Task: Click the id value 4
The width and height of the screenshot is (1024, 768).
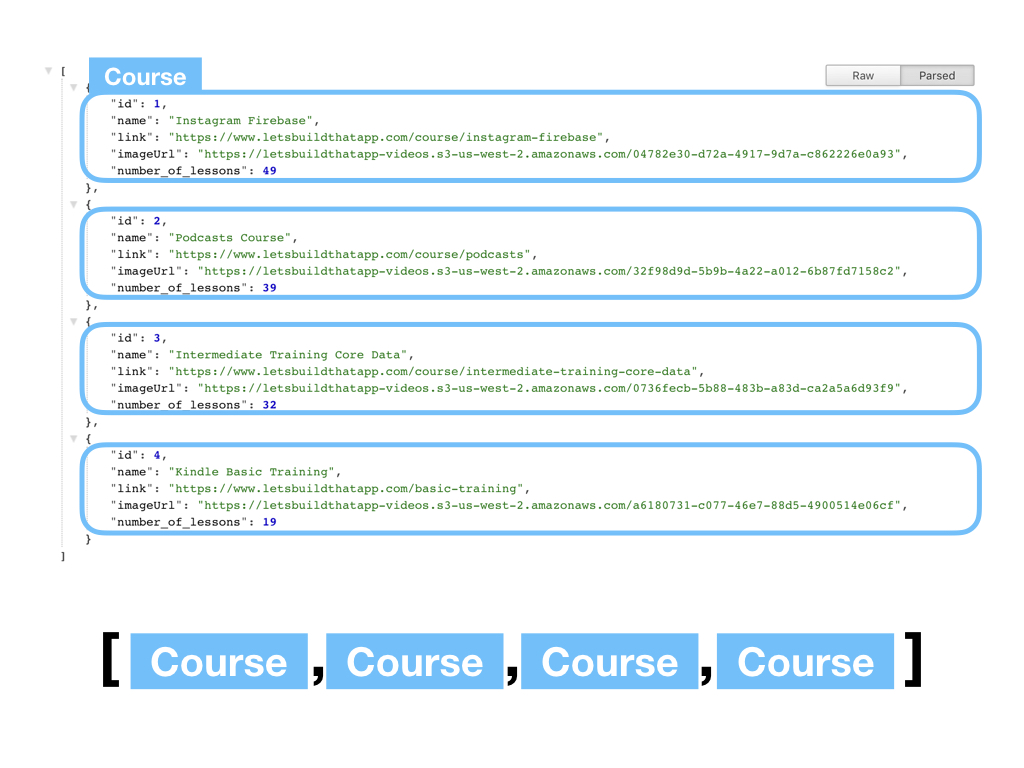Action: tap(157, 455)
